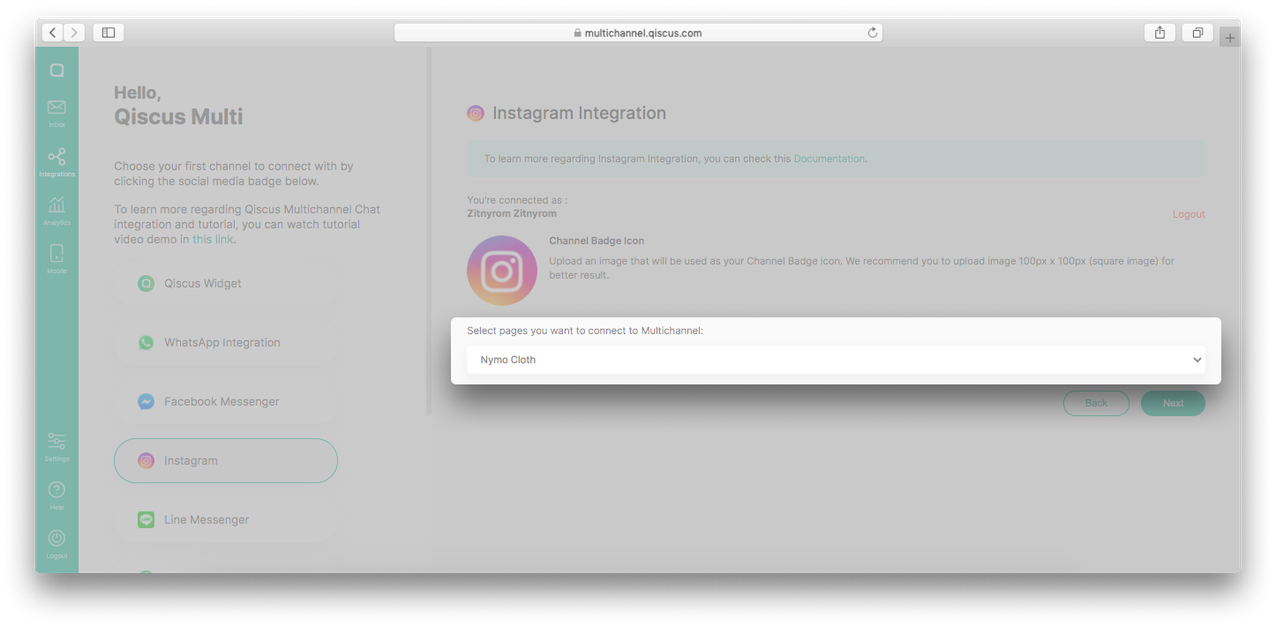The height and width of the screenshot is (626, 1276).
Task: Click the Safari address bar
Action: [638, 32]
